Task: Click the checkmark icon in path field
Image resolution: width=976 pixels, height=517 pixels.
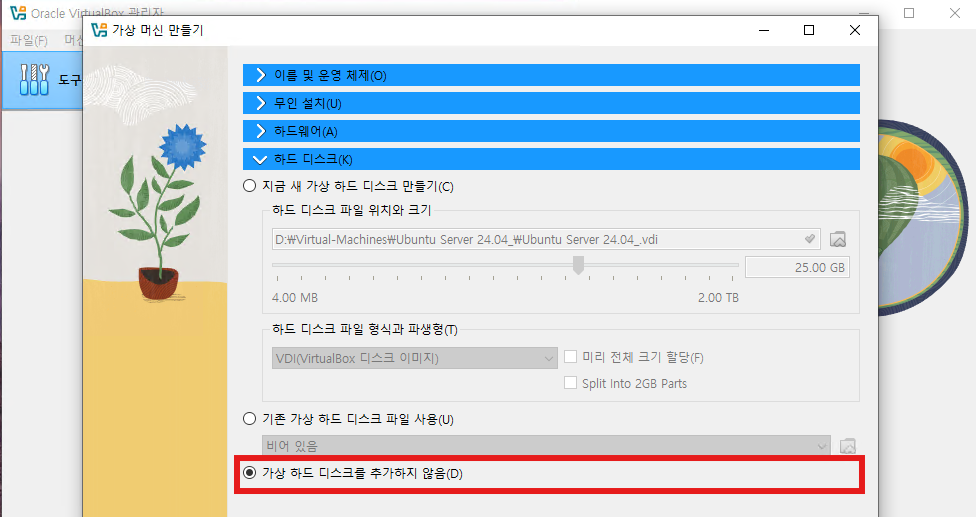Action: point(809,239)
